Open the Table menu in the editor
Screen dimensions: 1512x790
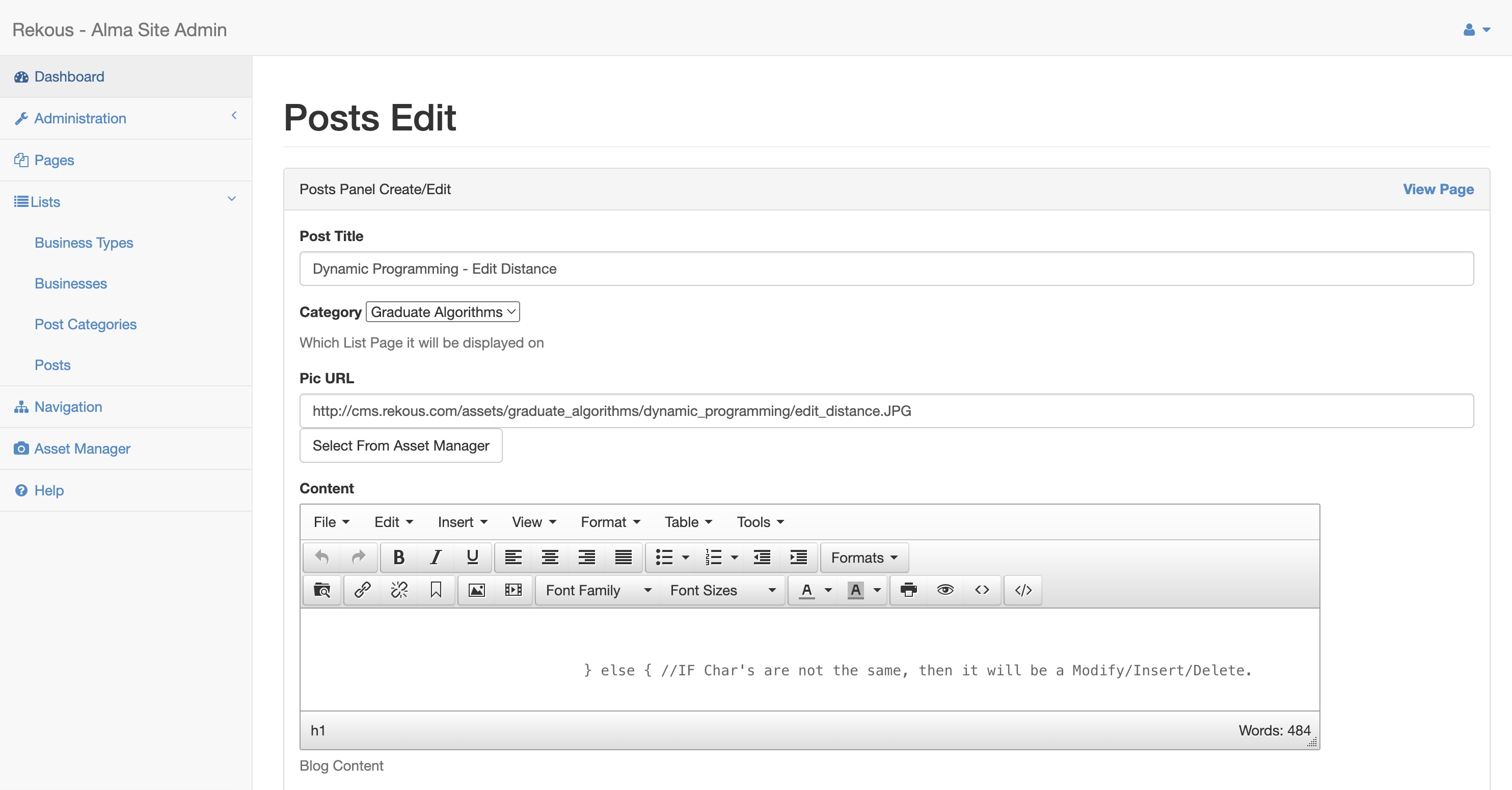pos(687,521)
